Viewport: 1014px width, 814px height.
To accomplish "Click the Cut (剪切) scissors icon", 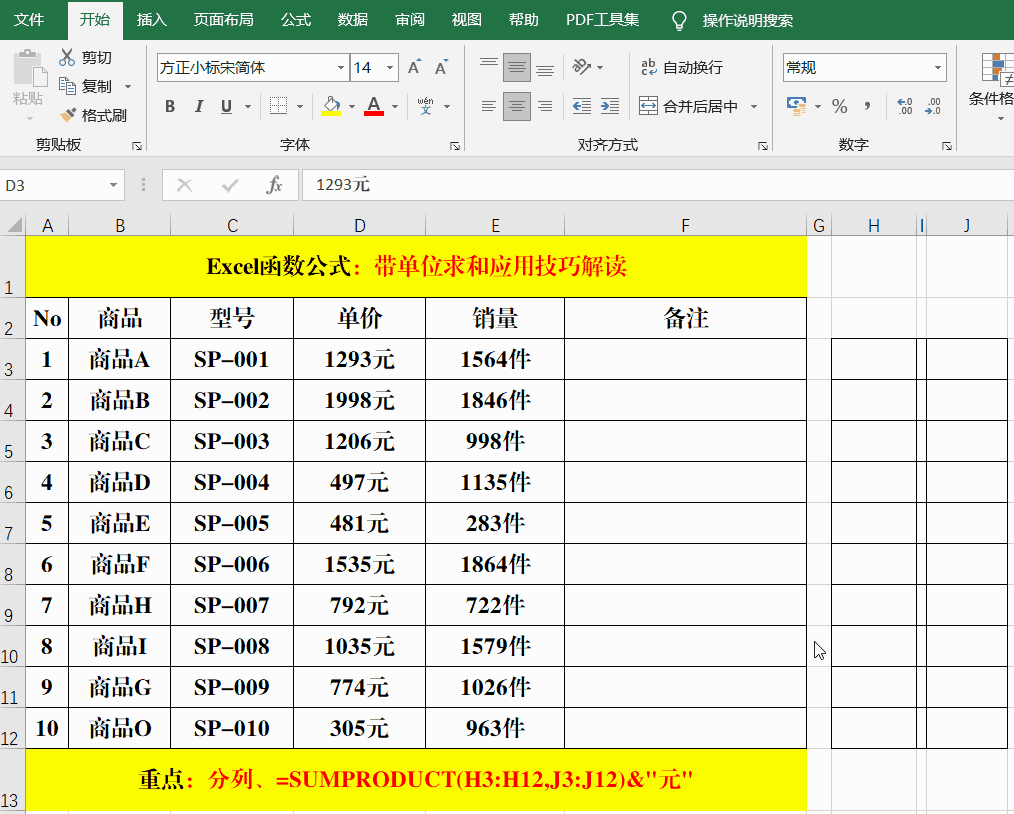I will click(x=68, y=57).
